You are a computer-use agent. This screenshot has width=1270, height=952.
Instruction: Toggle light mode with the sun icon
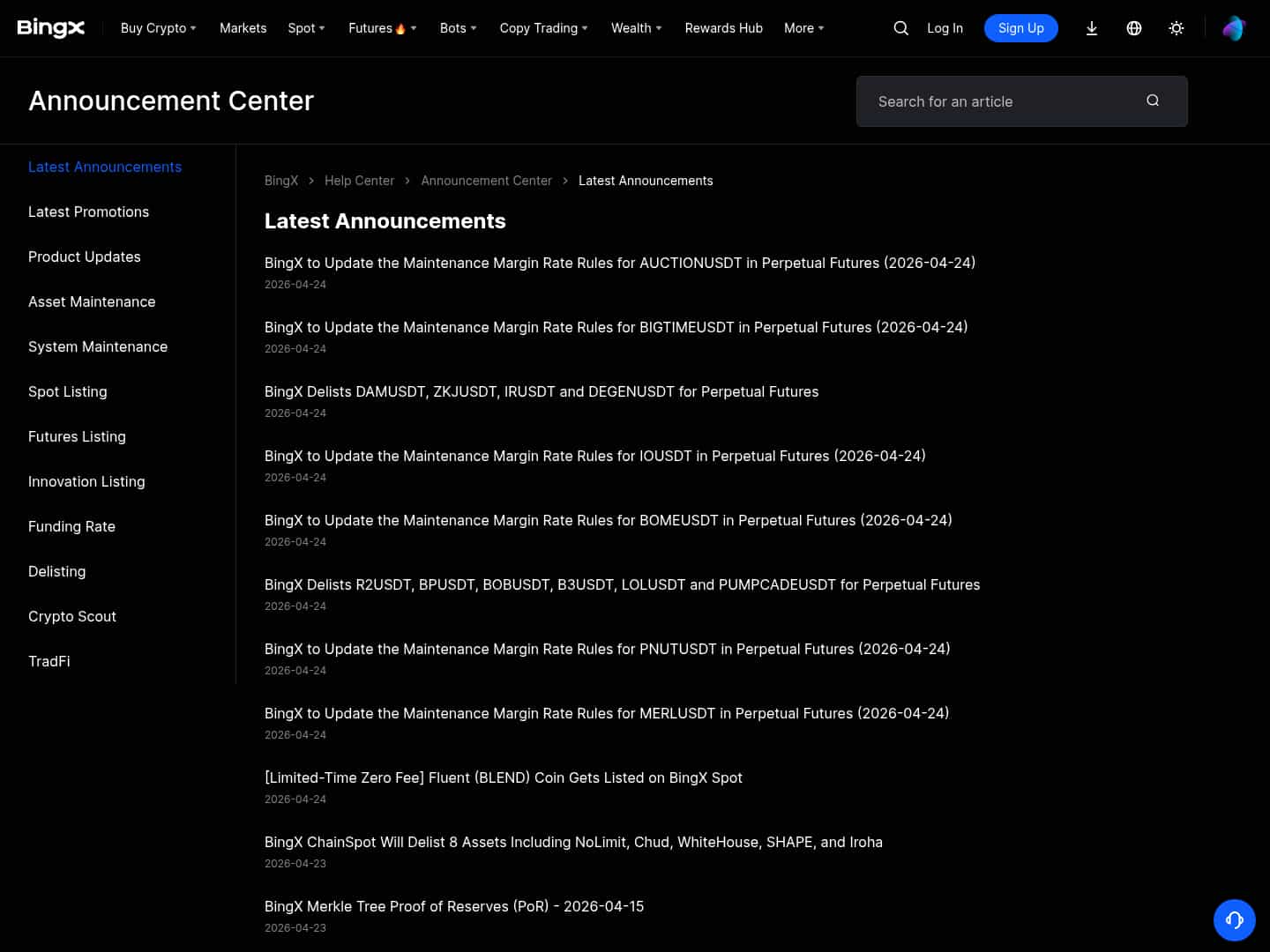click(x=1177, y=28)
